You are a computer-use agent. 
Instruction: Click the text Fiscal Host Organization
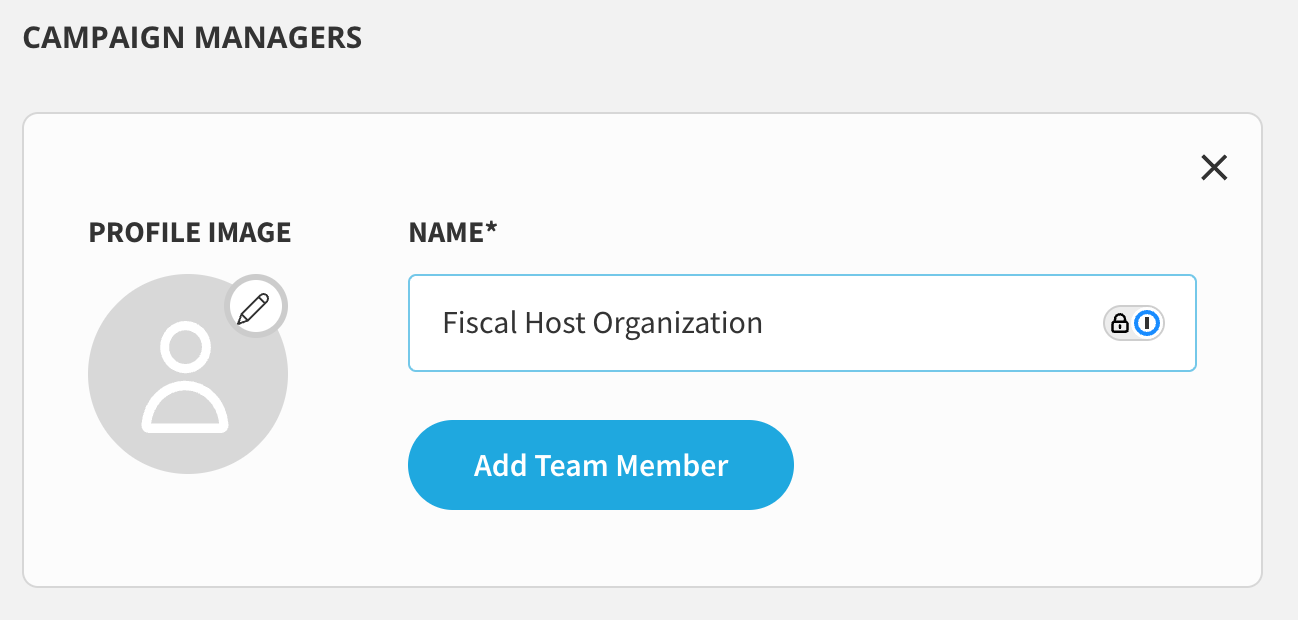click(x=603, y=323)
